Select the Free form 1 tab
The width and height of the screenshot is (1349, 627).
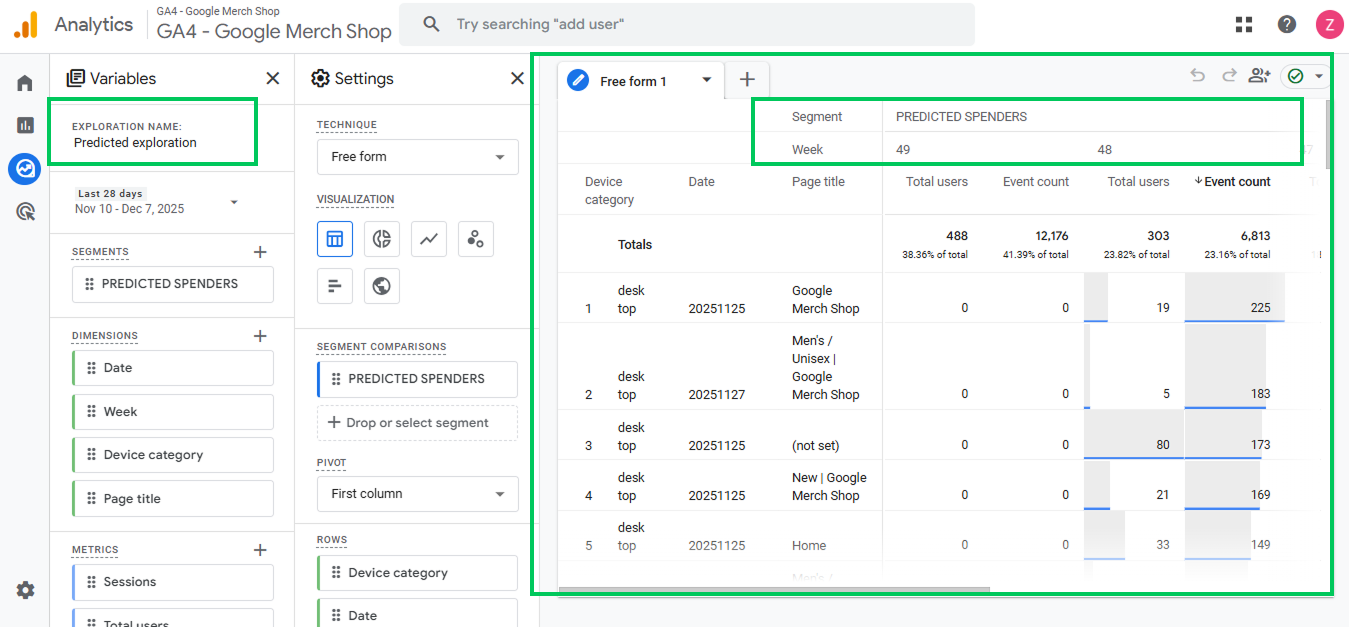(x=633, y=82)
